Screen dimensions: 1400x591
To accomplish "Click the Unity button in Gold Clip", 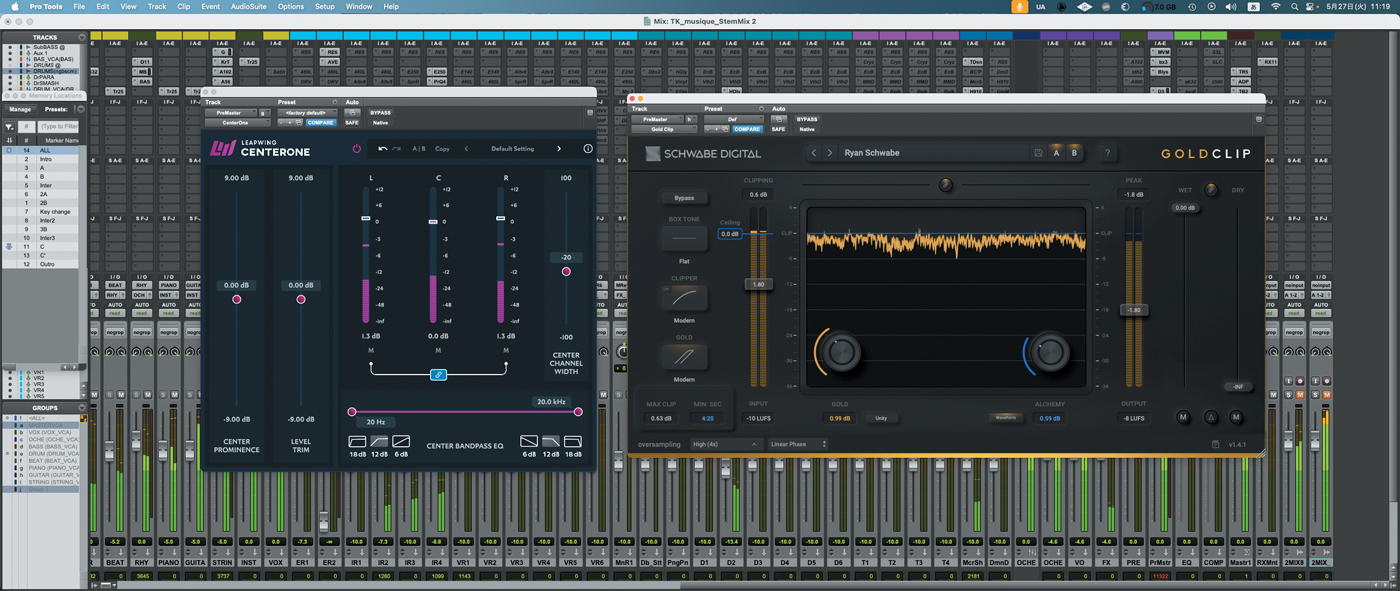I will coord(881,418).
